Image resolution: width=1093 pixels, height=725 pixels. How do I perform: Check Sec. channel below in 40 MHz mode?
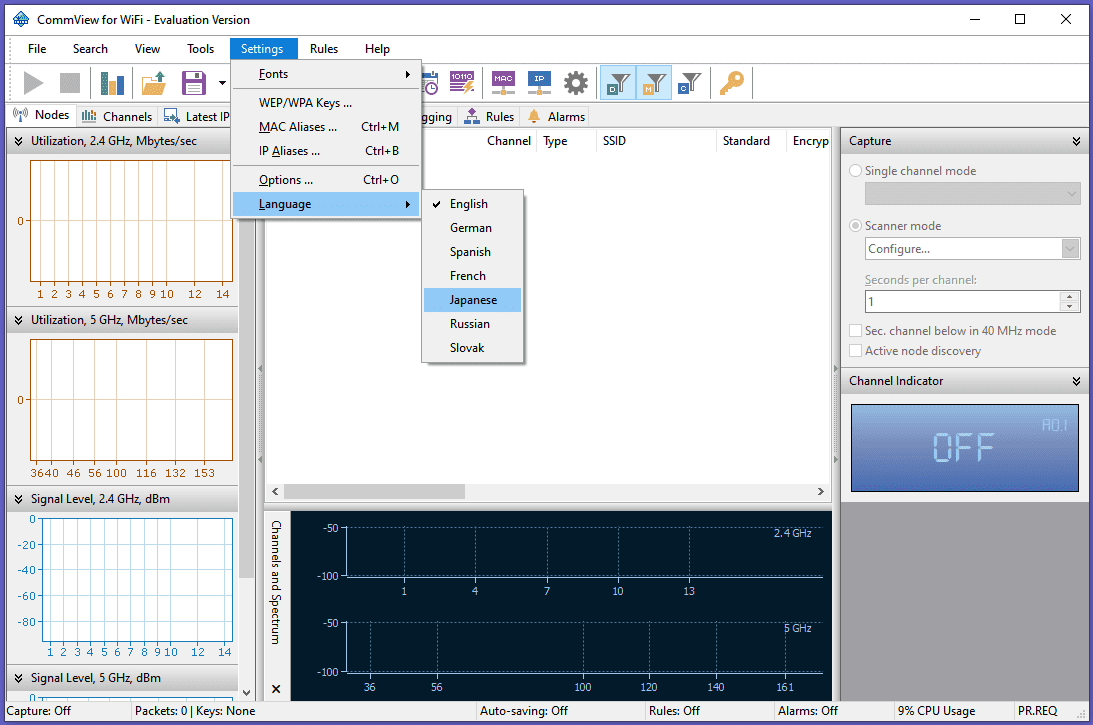click(856, 331)
